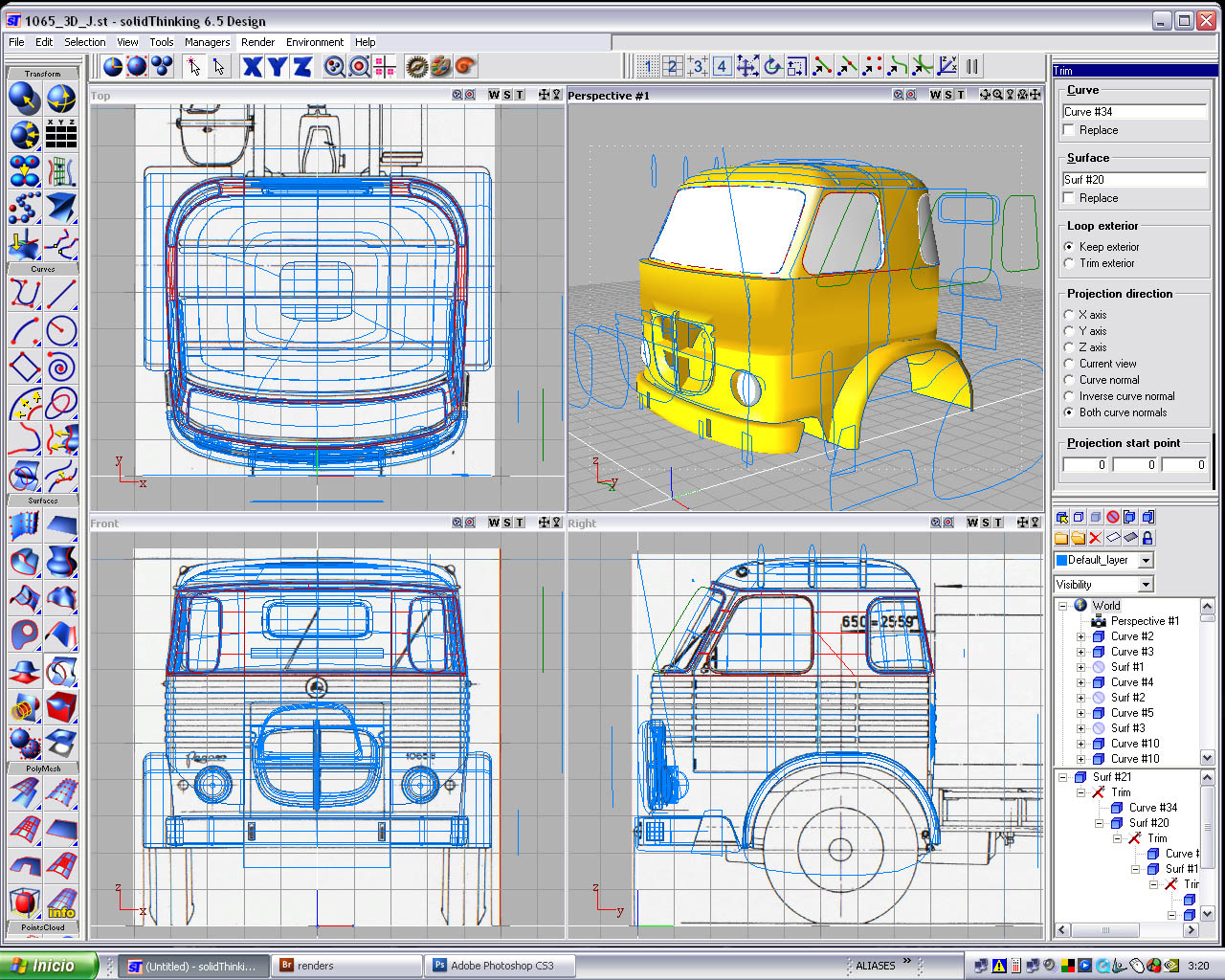Open the Managers menu
This screenshot has width=1225, height=980.
(207, 42)
